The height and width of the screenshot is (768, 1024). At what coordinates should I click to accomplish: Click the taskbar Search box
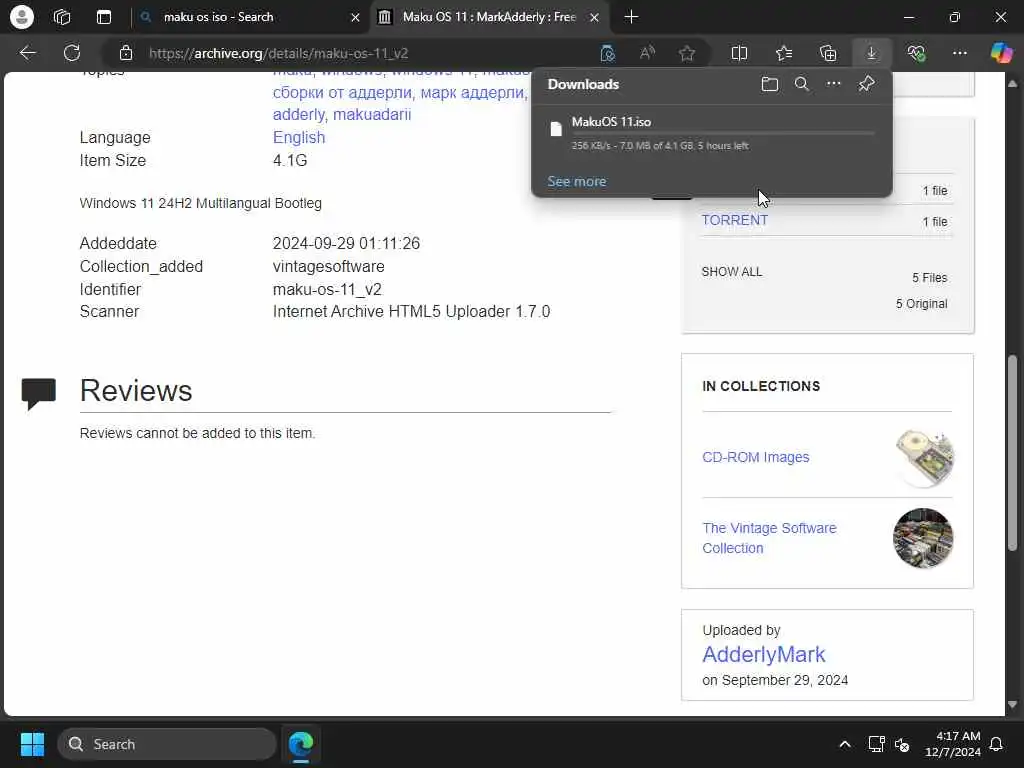(x=167, y=744)
